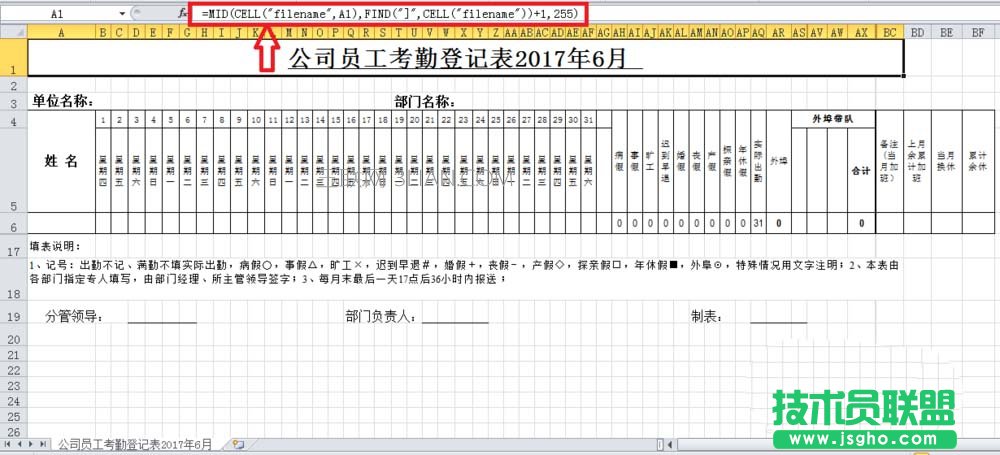
Task: Click the day 15 cell in row 4
Action: click(335, 119)
